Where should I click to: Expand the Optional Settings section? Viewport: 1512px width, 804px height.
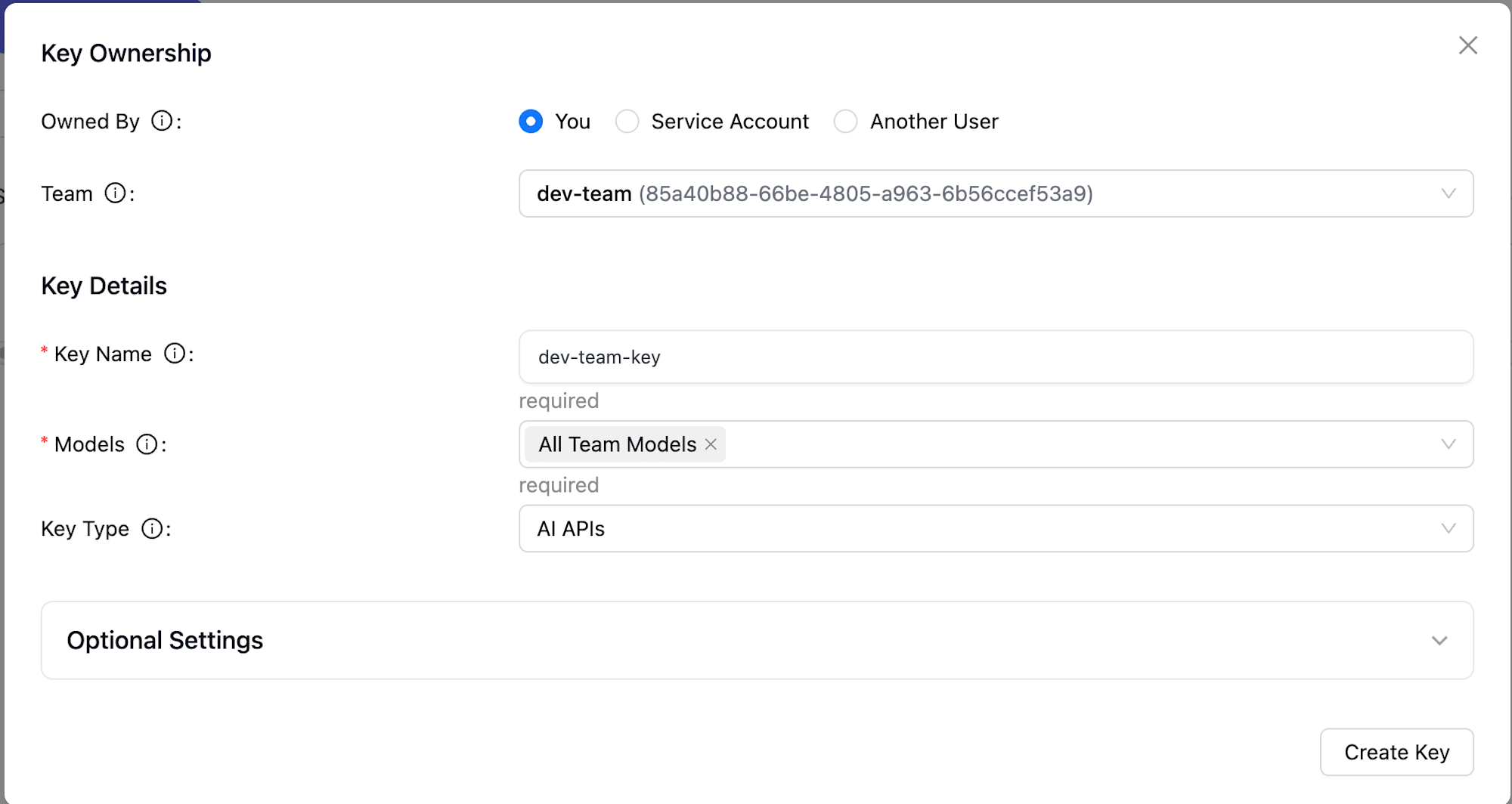(x=756, y=640)
